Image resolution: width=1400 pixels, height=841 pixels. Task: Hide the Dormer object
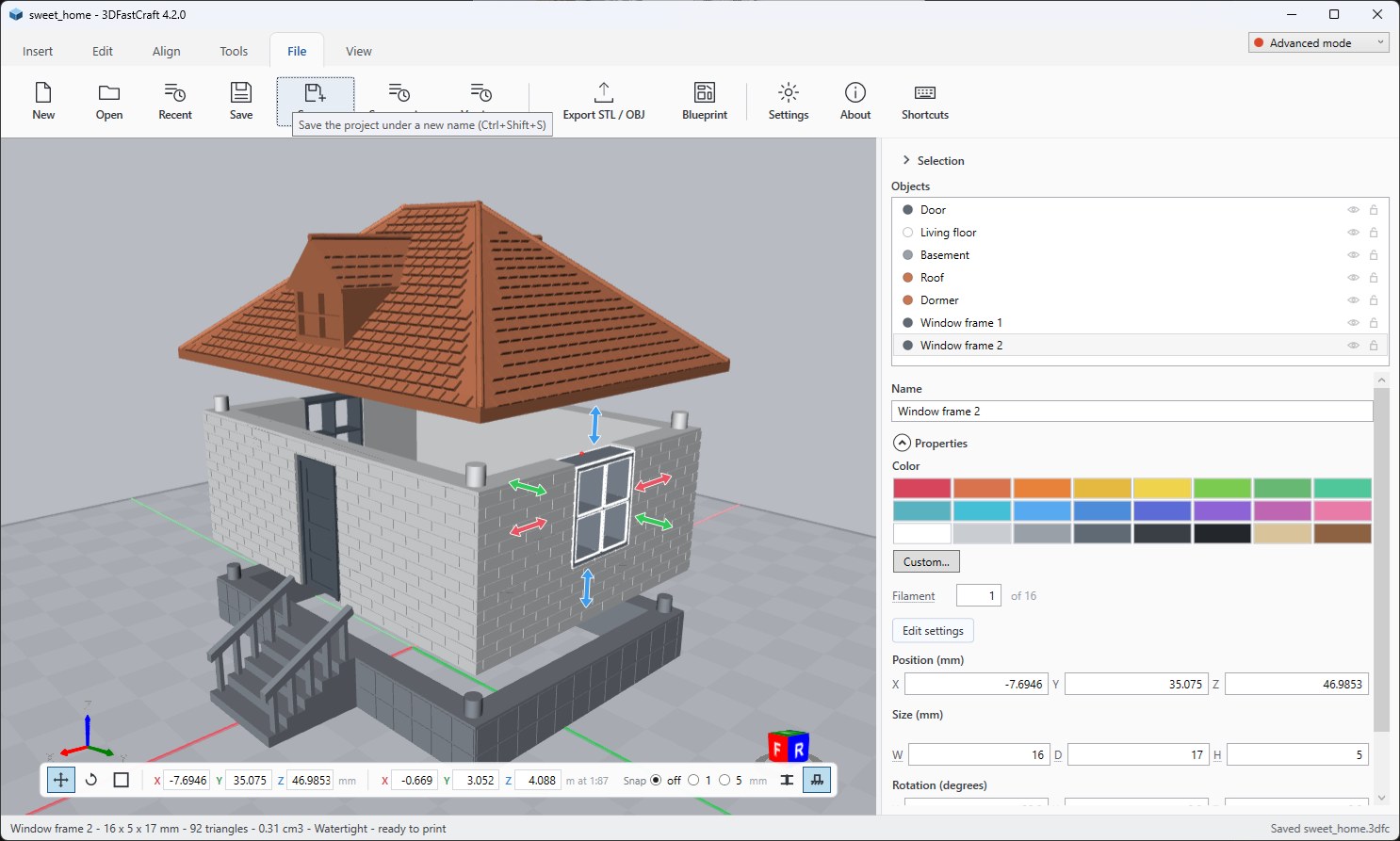pos(1353,300)
